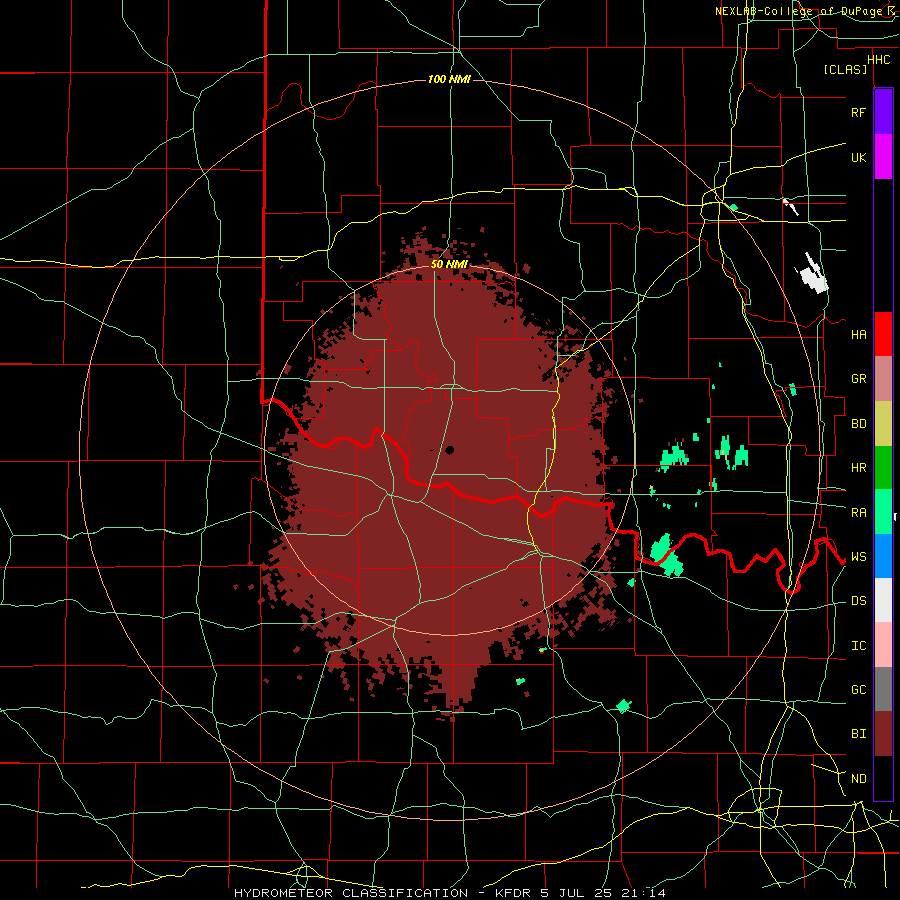Pick the bright green RA legend color
This screenshot has width=900, height=900.
(x=883, y=512)
